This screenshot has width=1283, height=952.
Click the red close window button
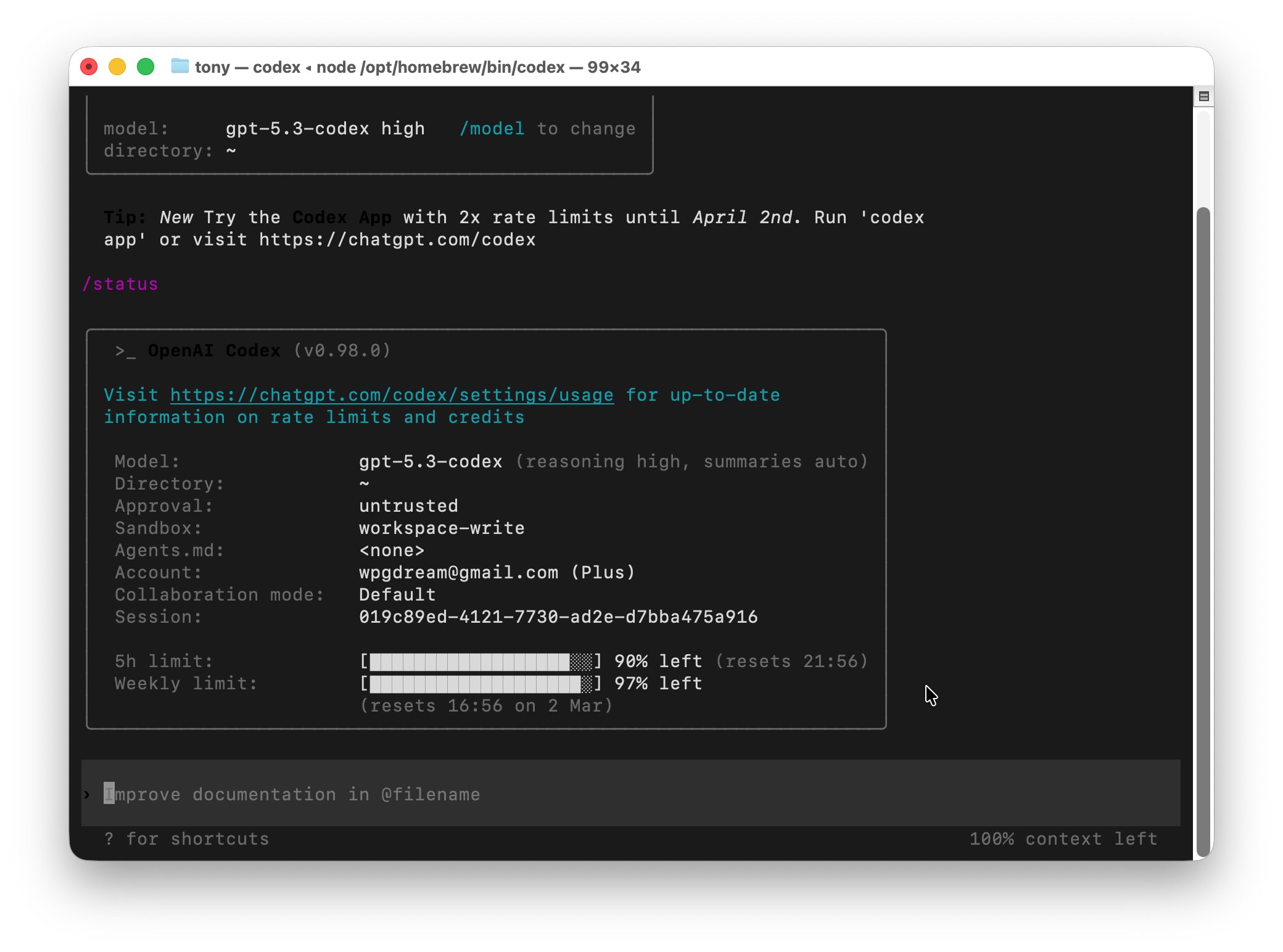coord(89,67)
